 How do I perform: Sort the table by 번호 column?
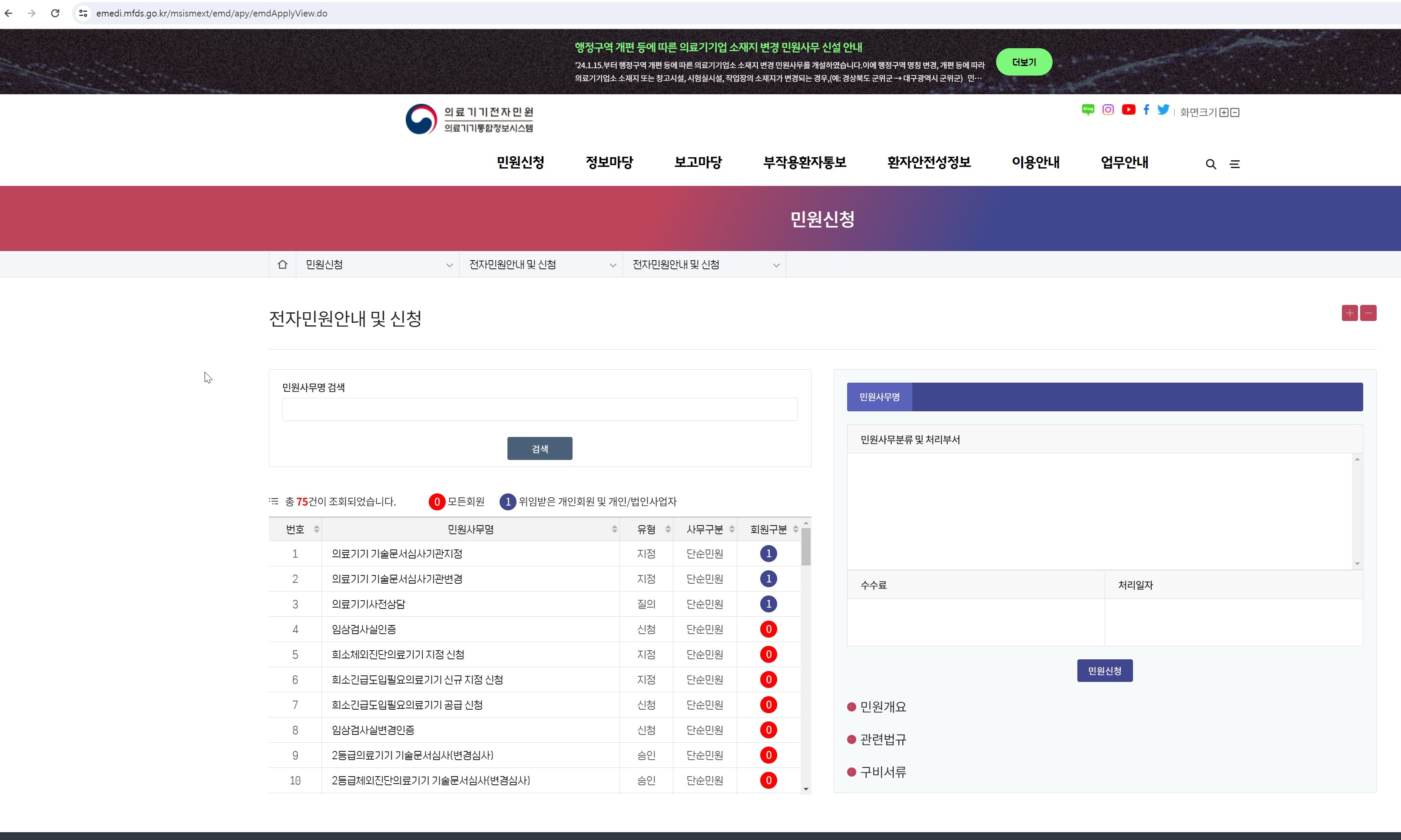pos(316,529)
